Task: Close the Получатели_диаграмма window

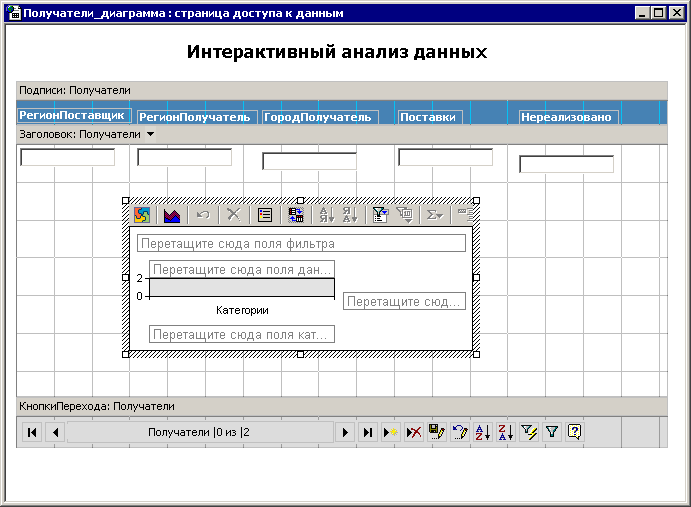Action: 676,13
